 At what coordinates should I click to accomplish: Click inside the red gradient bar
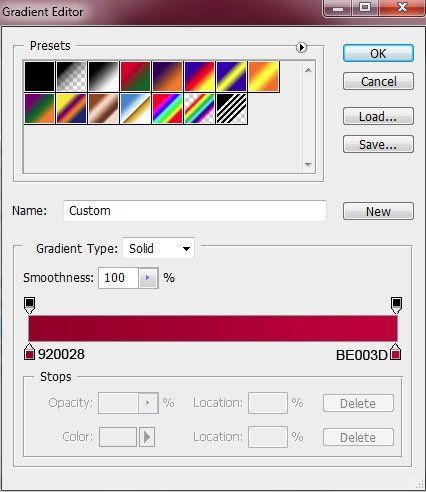[213, 328]
